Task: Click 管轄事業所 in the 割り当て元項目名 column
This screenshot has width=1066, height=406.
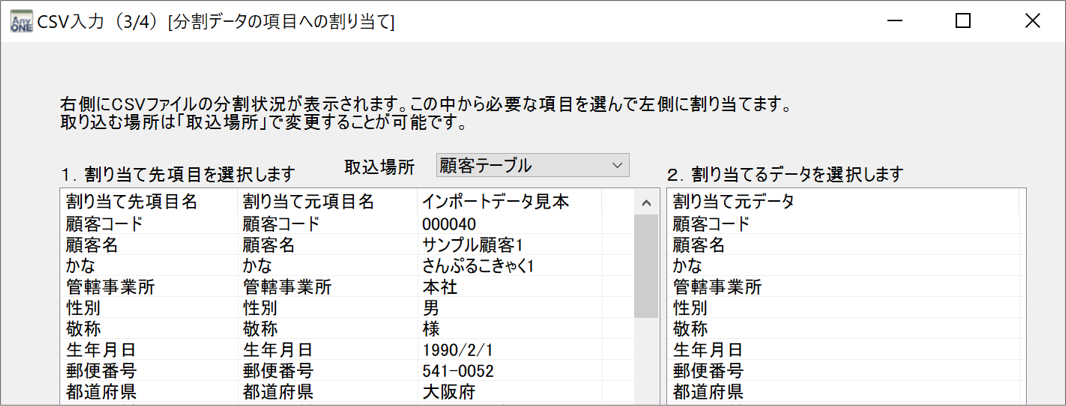Action: pos(287,287)
